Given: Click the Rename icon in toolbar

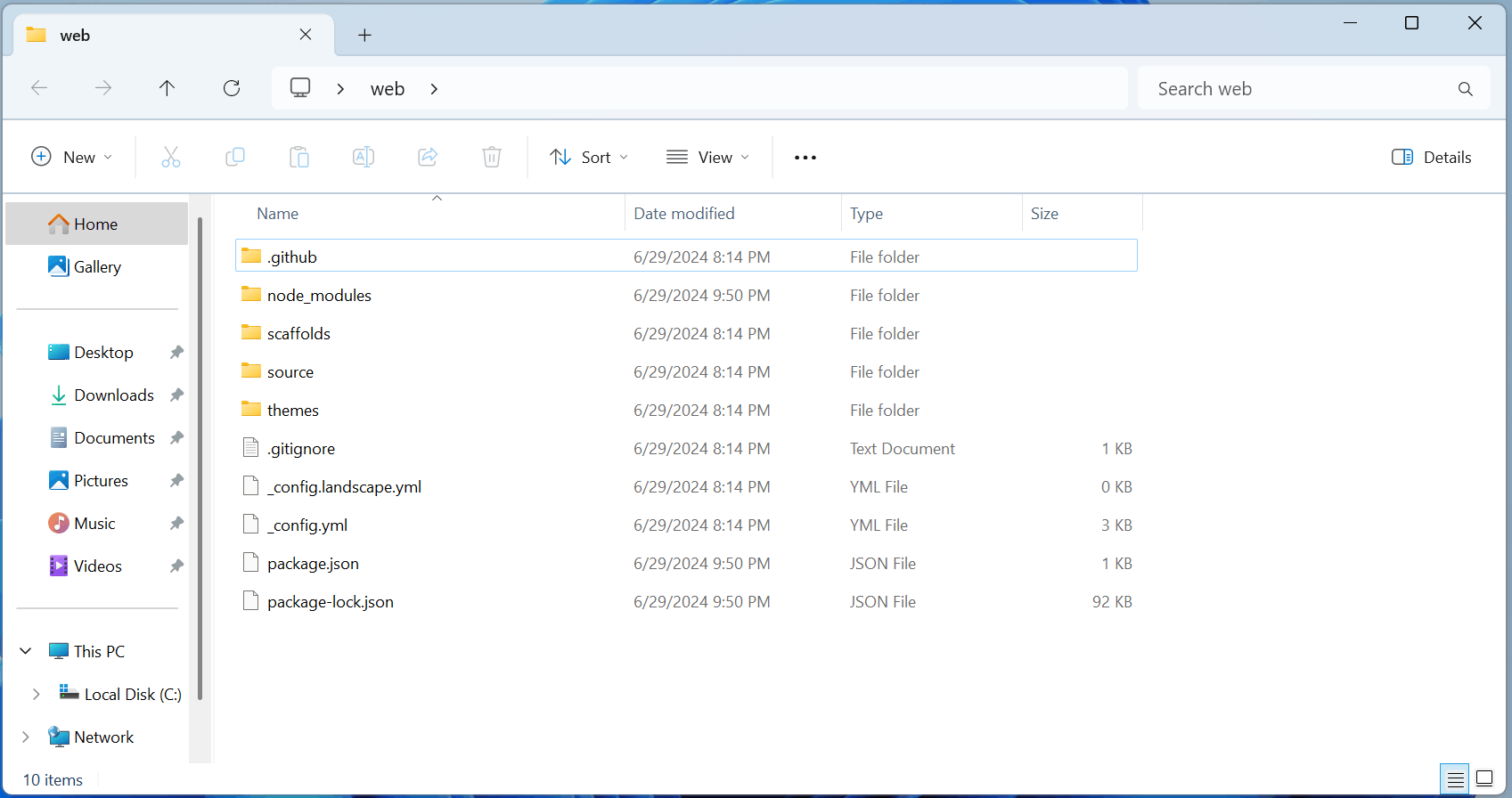Looking at the screenshot, I should (364, 158).
